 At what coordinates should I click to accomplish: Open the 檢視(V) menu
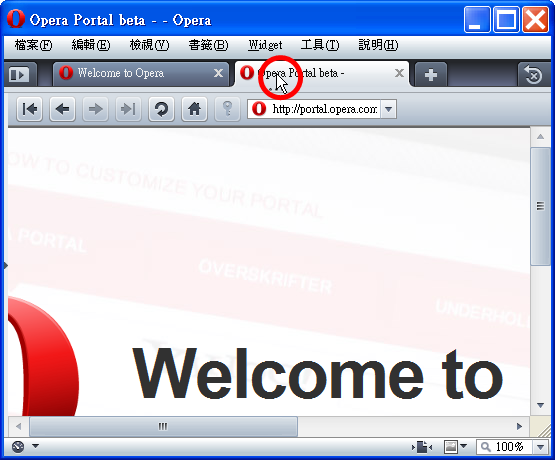(x=149, y=45)
